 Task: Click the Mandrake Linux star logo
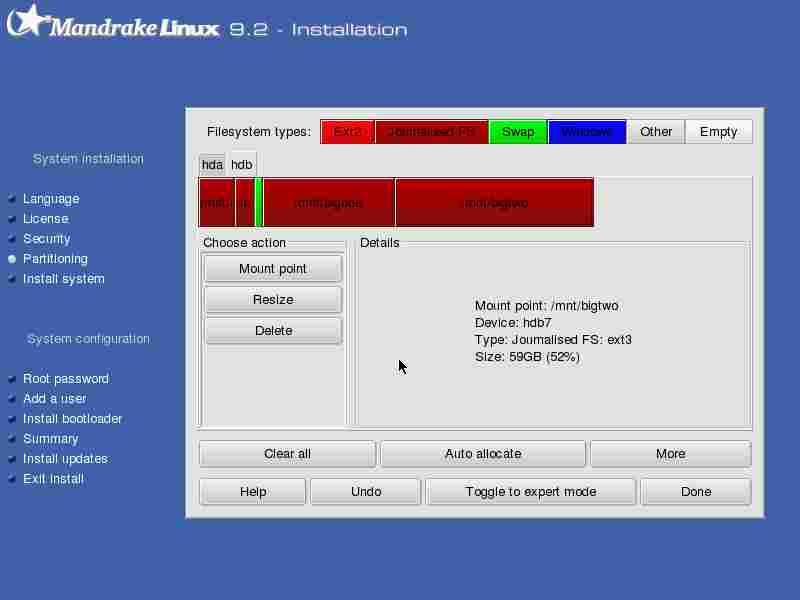(28, 20)
